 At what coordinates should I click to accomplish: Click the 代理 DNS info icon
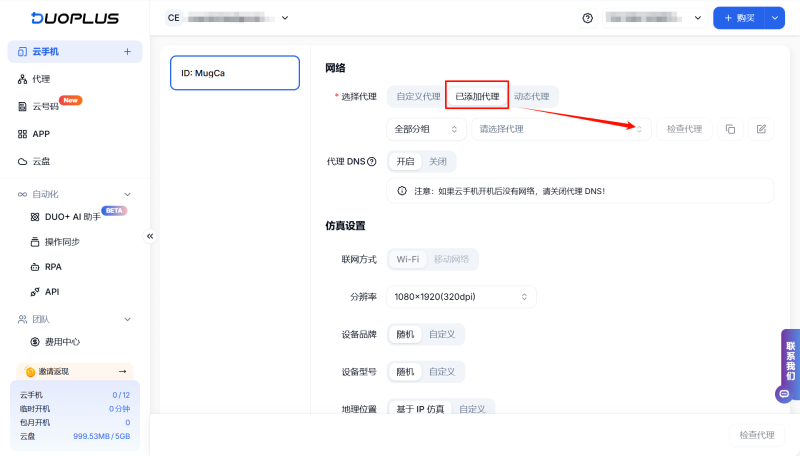[372, 162]
